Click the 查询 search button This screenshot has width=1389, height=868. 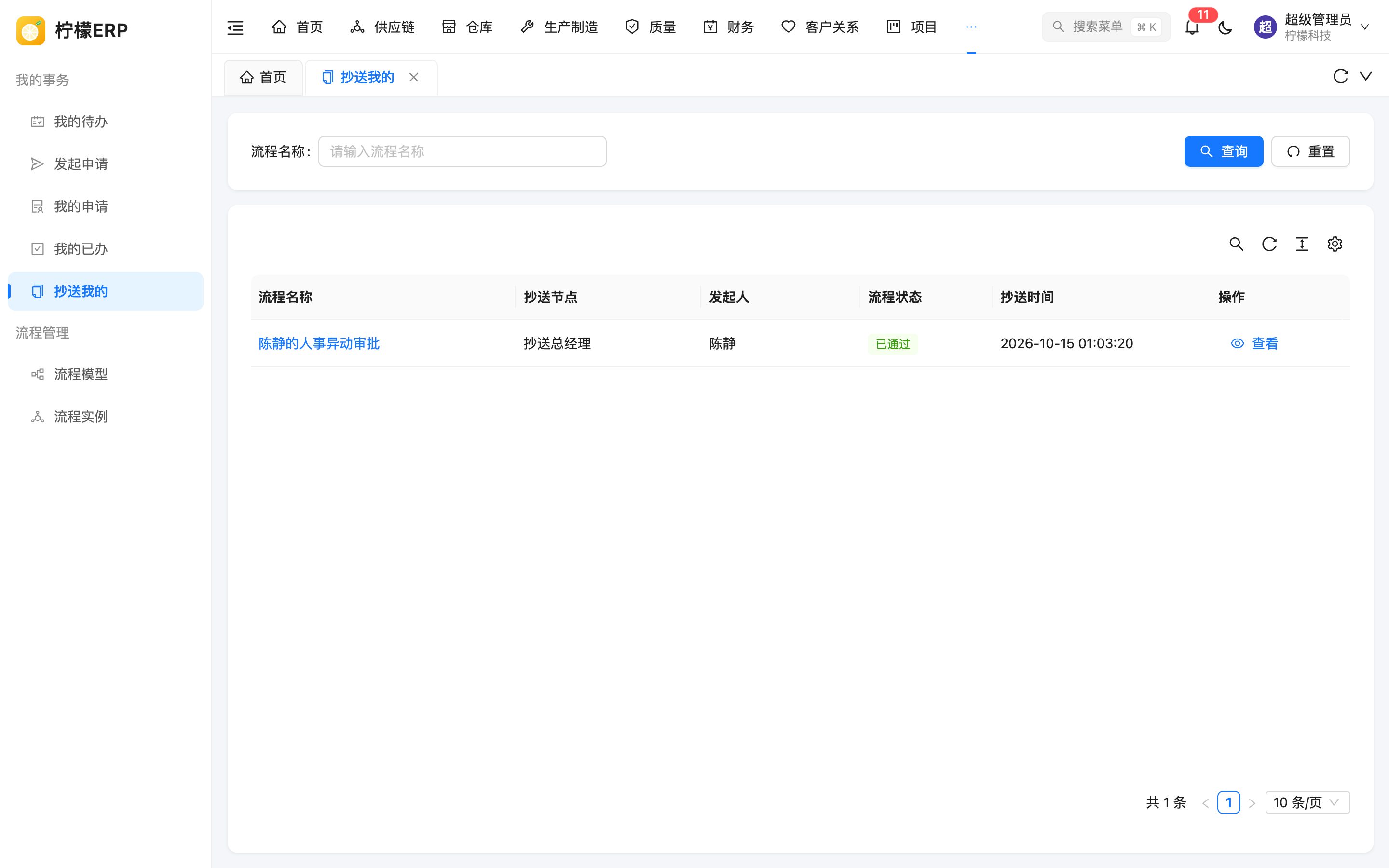[1224, 151]
